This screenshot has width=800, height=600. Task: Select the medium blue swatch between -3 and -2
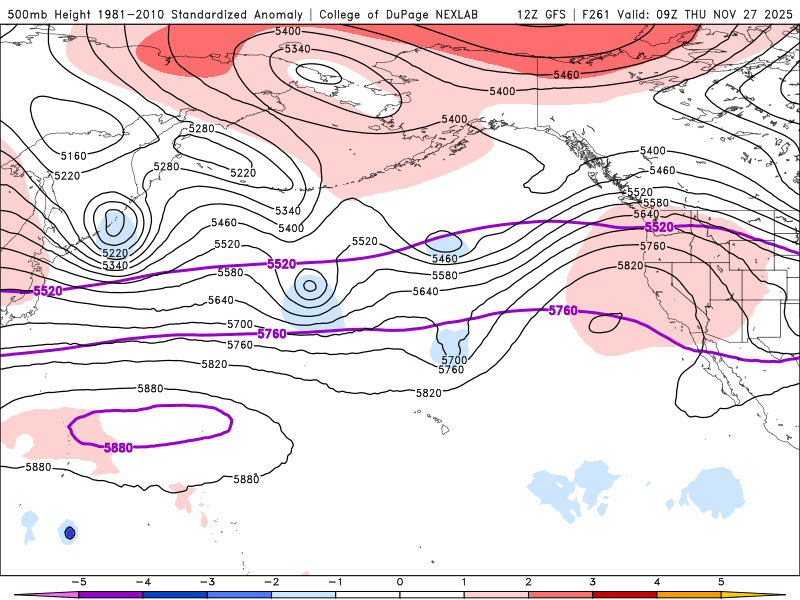tap(239, 595)
